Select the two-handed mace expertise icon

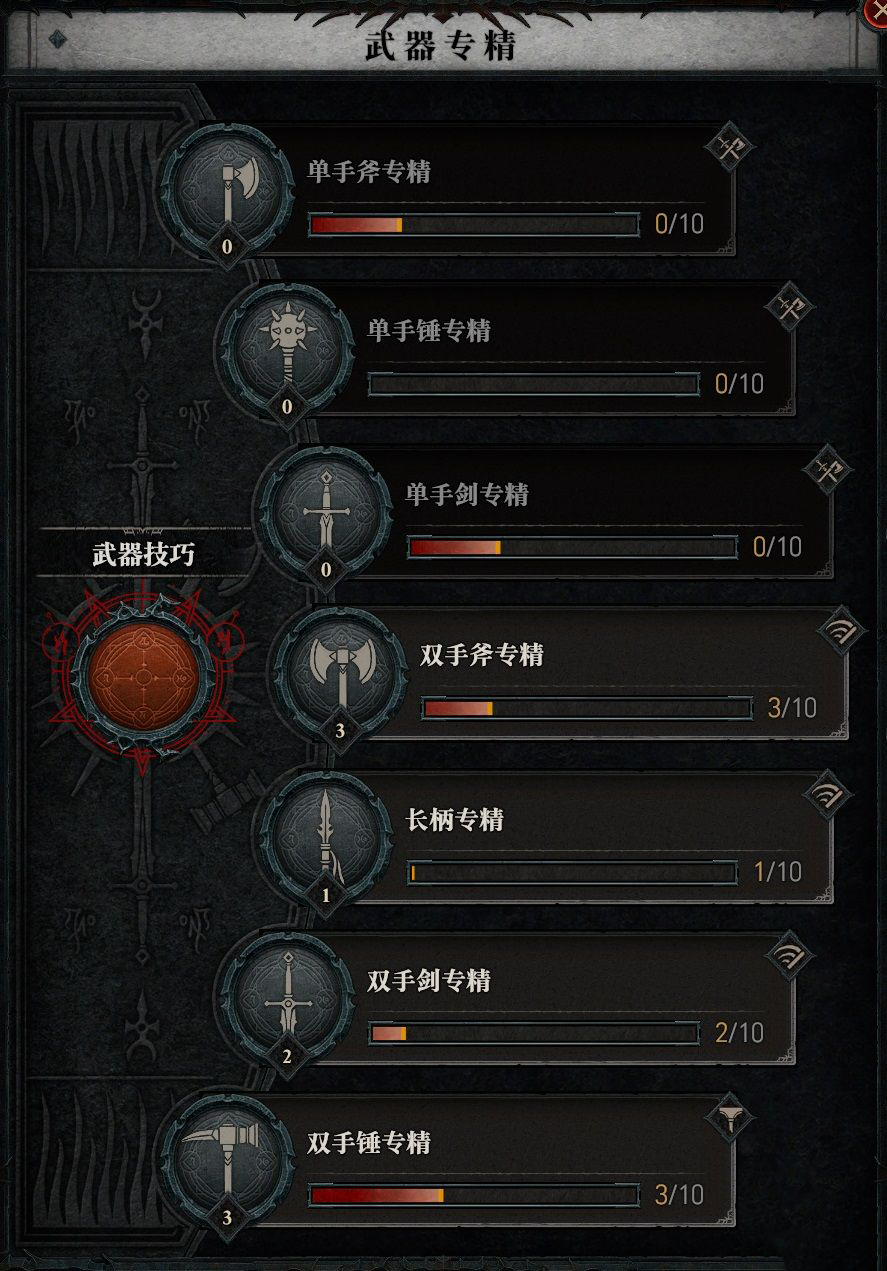(x=227, y=1159)
